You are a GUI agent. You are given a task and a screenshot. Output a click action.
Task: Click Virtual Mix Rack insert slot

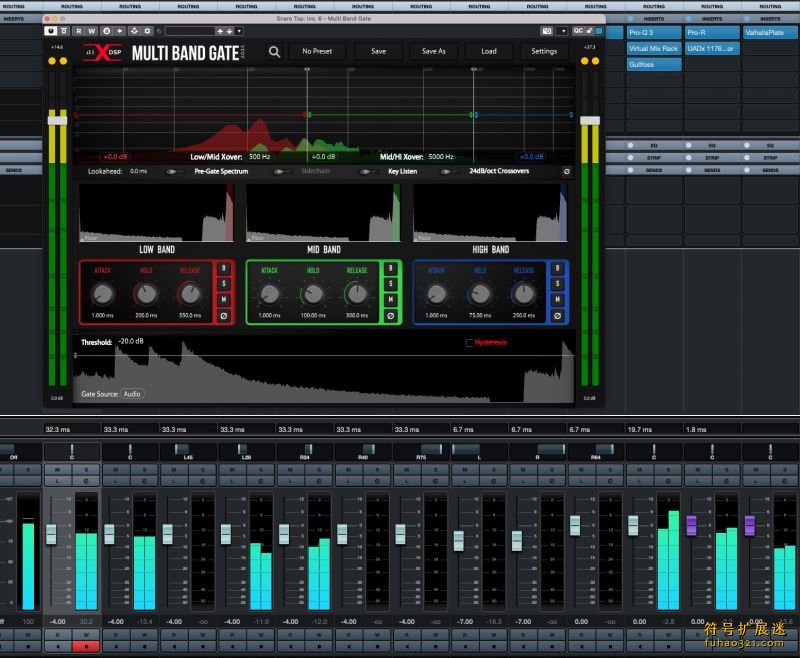654,48
